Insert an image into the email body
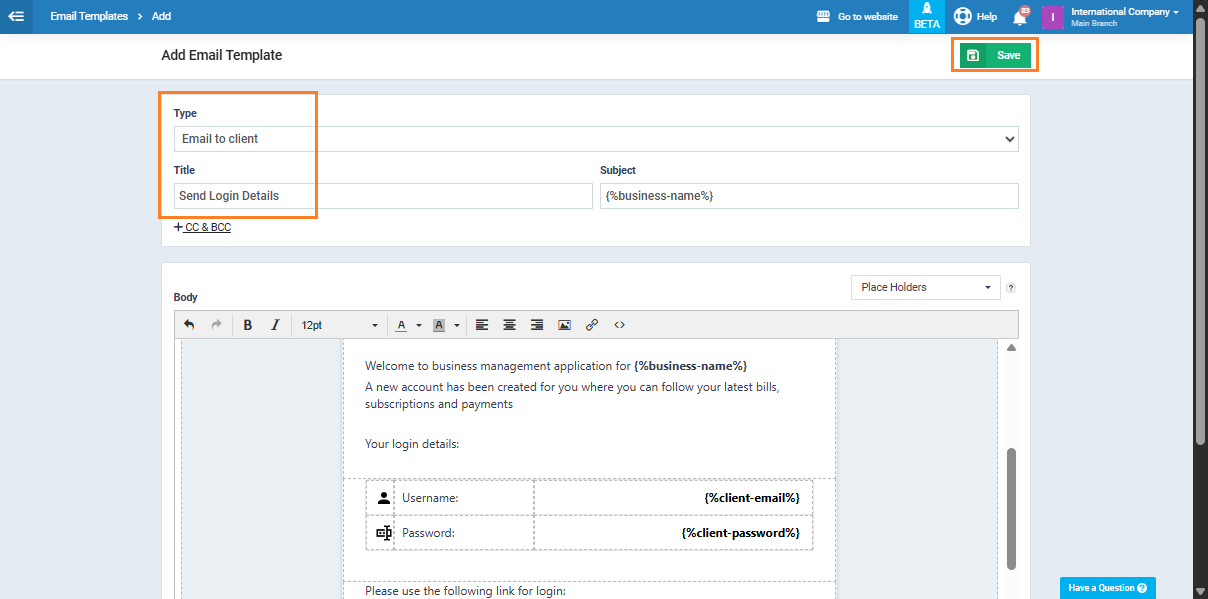Screen dimensions: 1208x599 pyautogui.click(x=564, y=325)
